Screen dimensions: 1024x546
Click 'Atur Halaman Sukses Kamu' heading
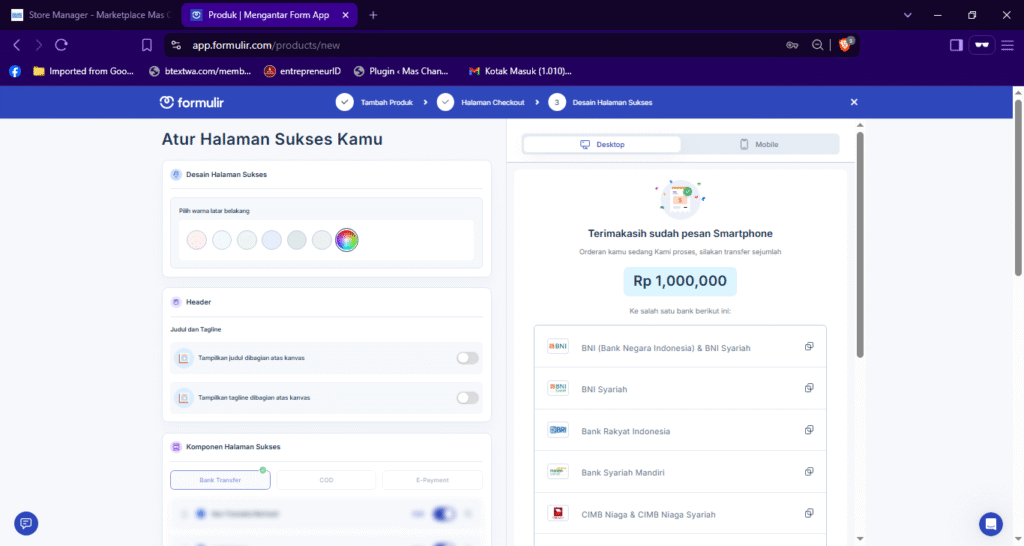coord(272,139)
